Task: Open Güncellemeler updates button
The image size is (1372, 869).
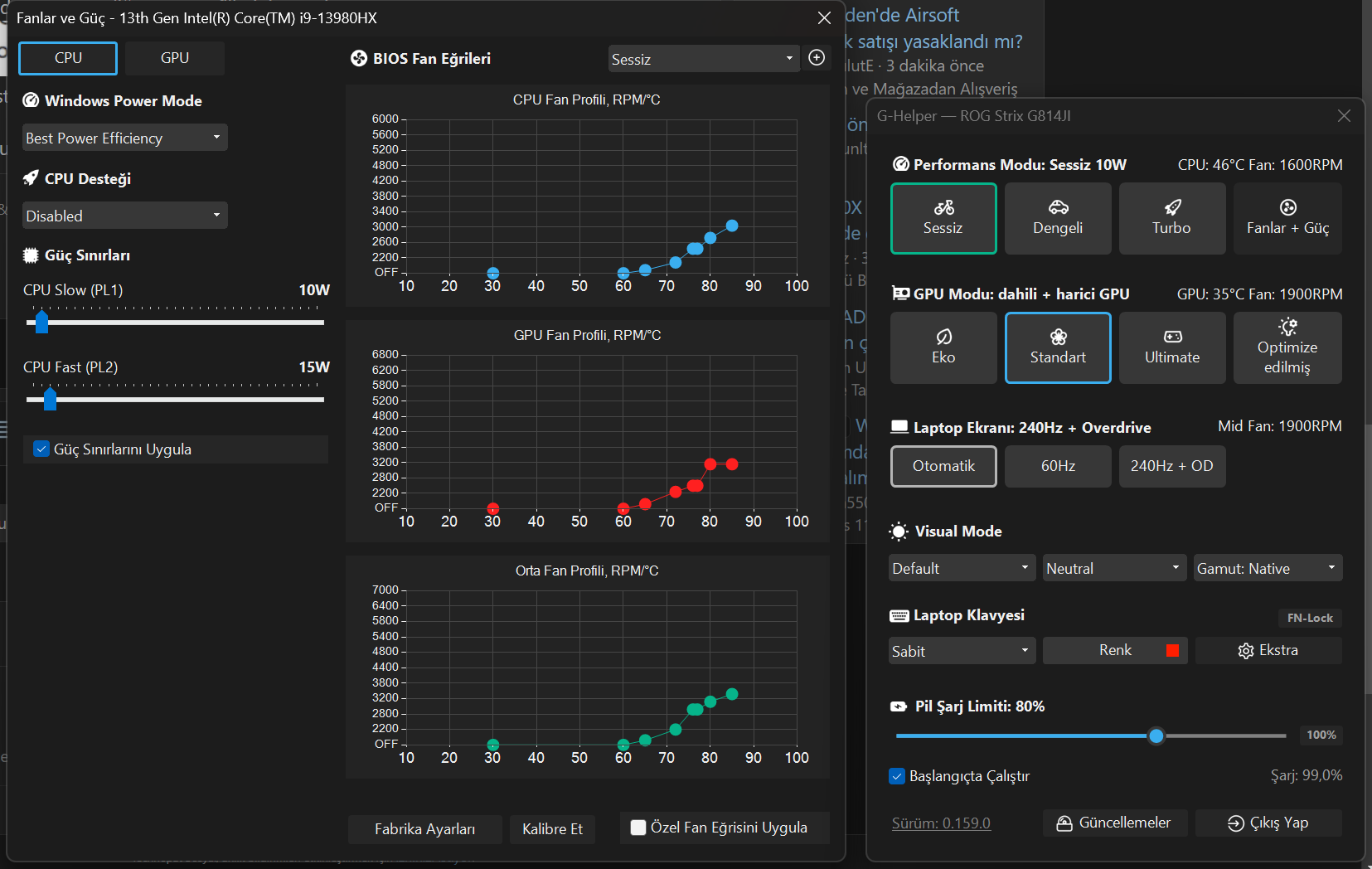Action: pos(1115,823)
